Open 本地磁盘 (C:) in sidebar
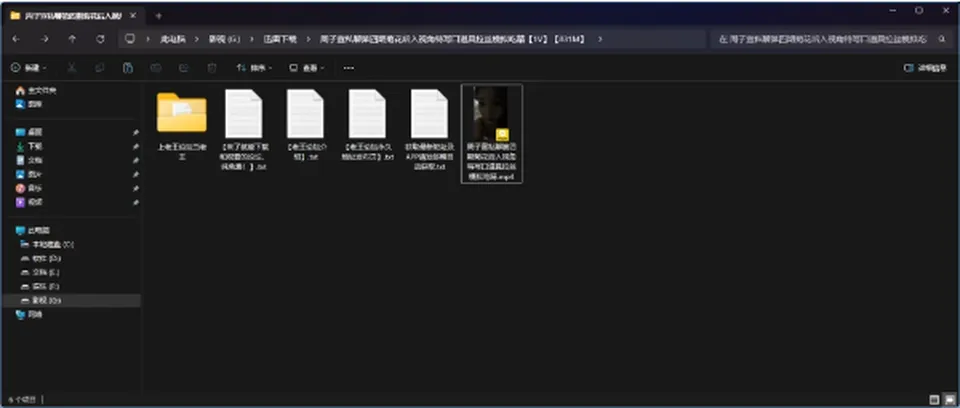Image resolution: width=960 pixels, height=408 pixels. (x=47, y=244)
